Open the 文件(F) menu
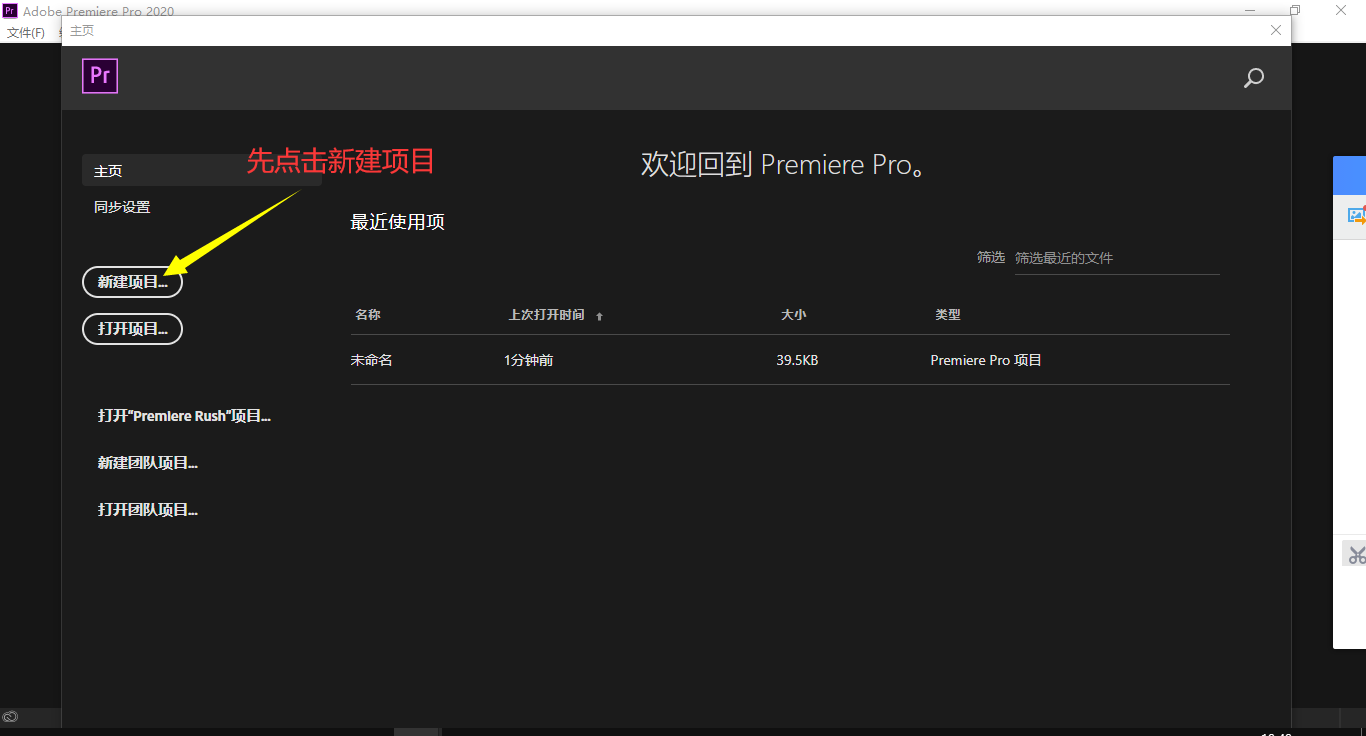Viewport: 1366px width, 736px height. pos(26,33)
